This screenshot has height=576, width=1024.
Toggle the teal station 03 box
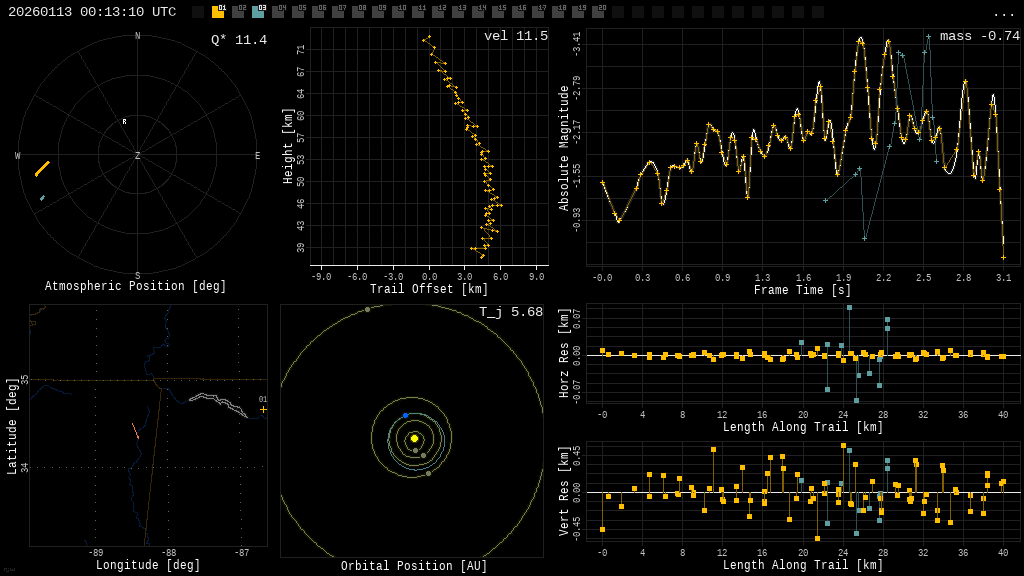(258, 12)
